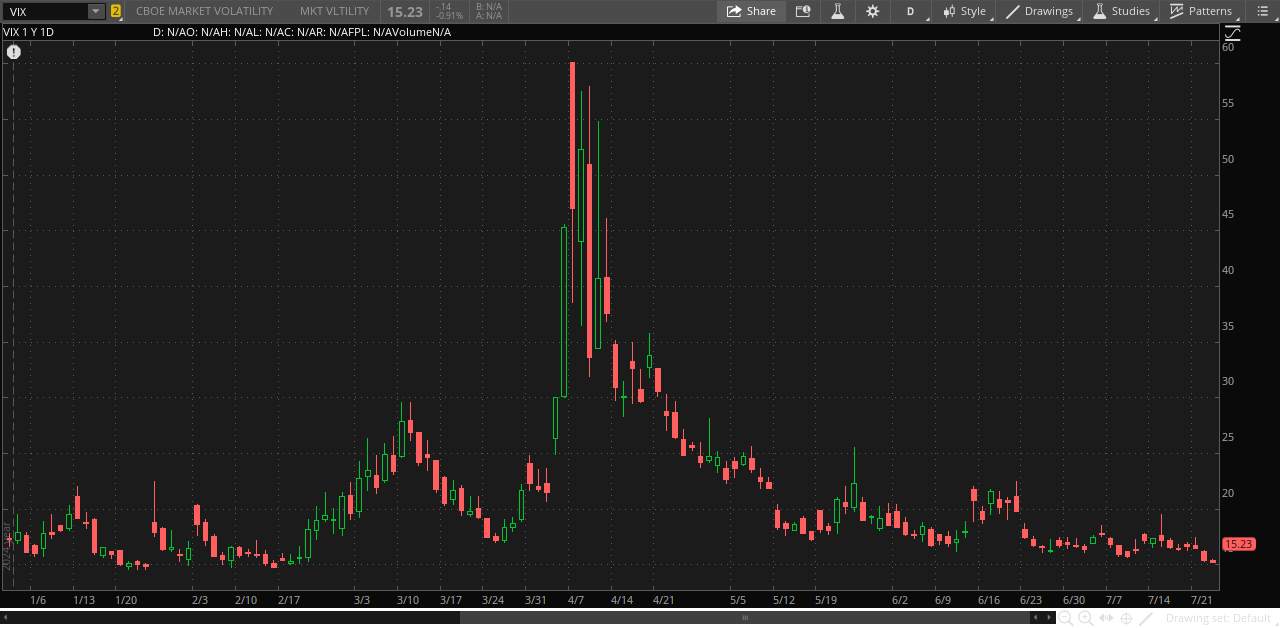
Task: Click the yellow number 2 link indicator
Action: pos(116,11)
